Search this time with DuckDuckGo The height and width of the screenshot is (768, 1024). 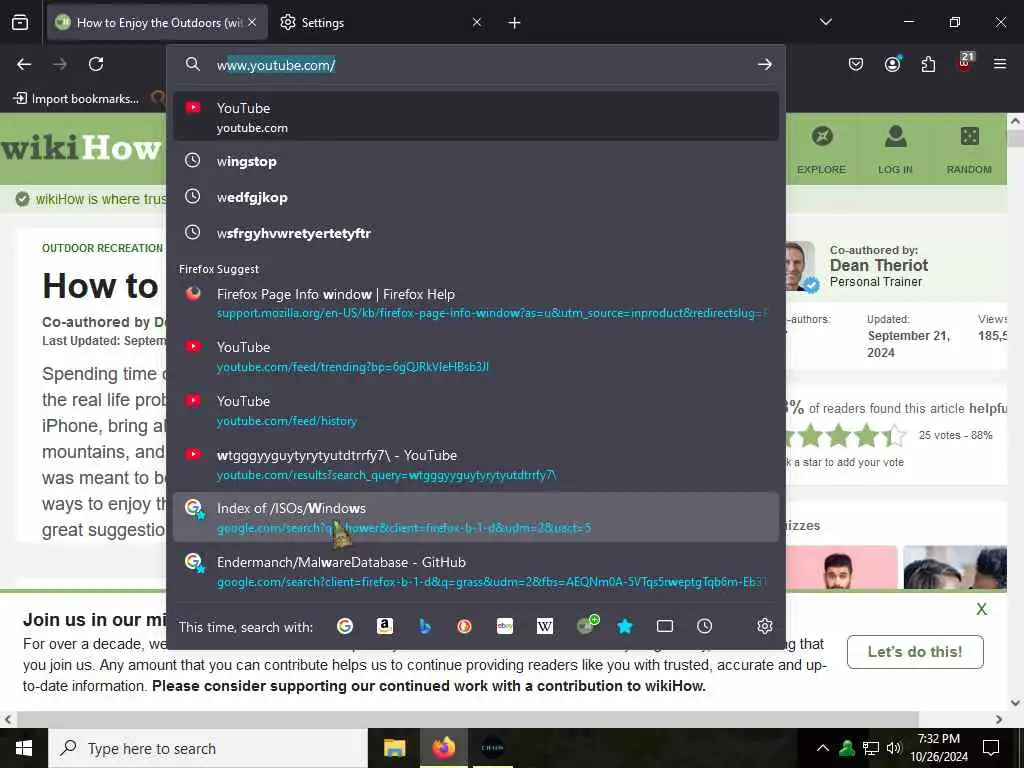(464, 626)
